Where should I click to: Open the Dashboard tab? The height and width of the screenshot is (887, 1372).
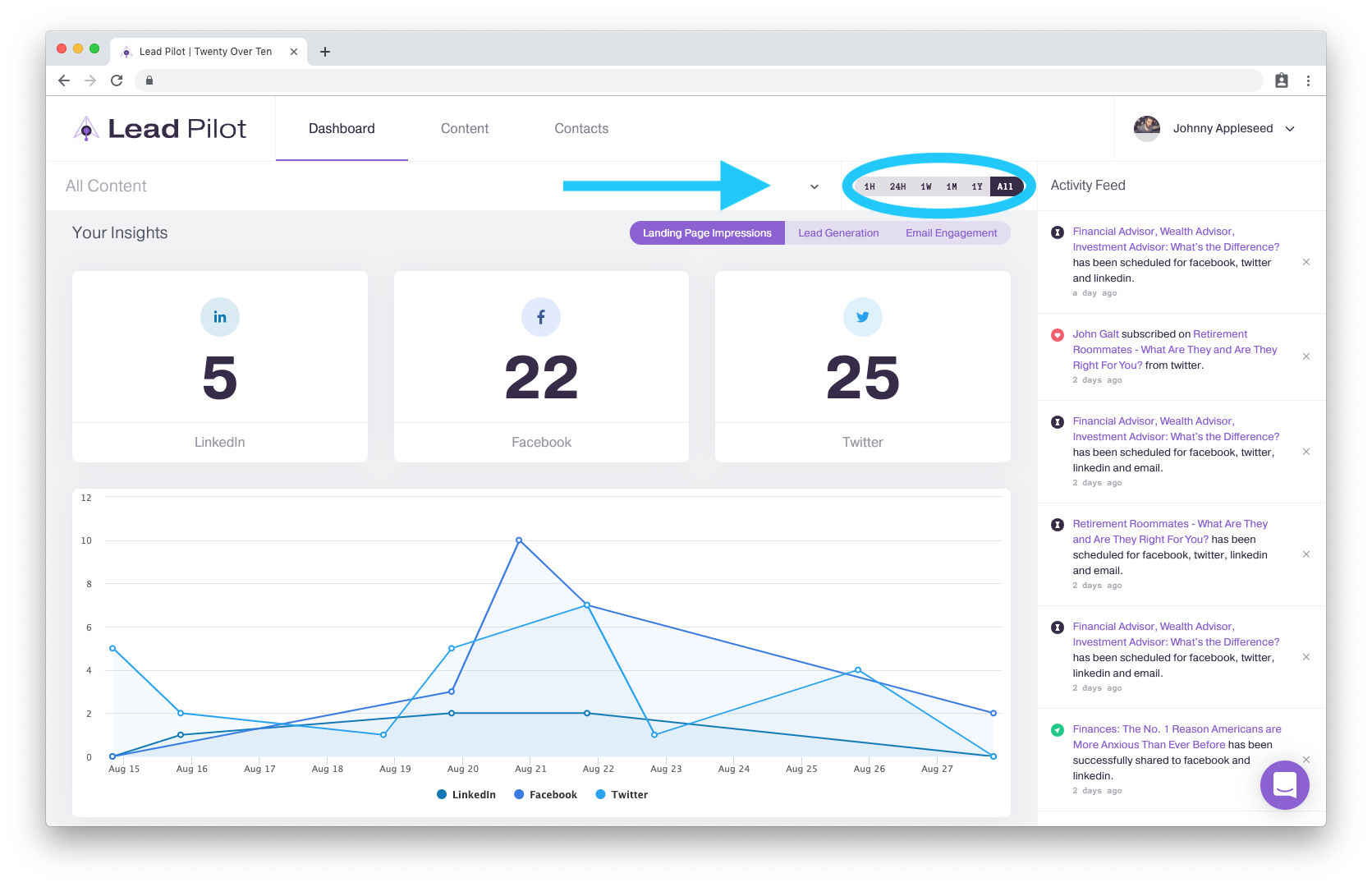click(342, 129)
